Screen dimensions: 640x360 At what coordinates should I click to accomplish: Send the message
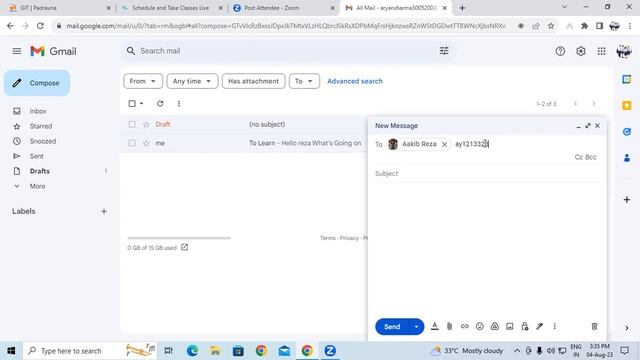(392, 327)
